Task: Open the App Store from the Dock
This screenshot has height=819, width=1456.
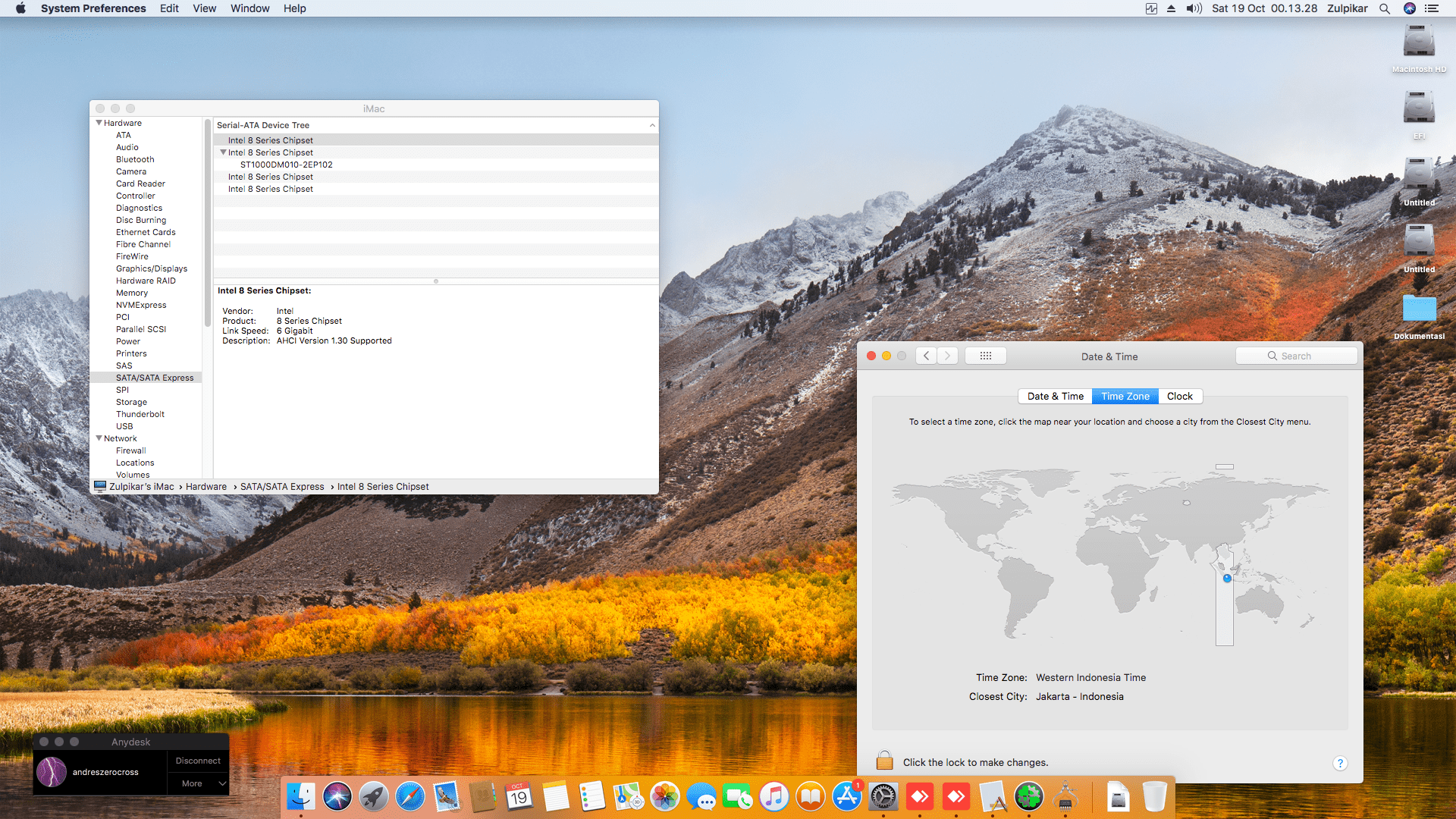Action: click(847, 796)
